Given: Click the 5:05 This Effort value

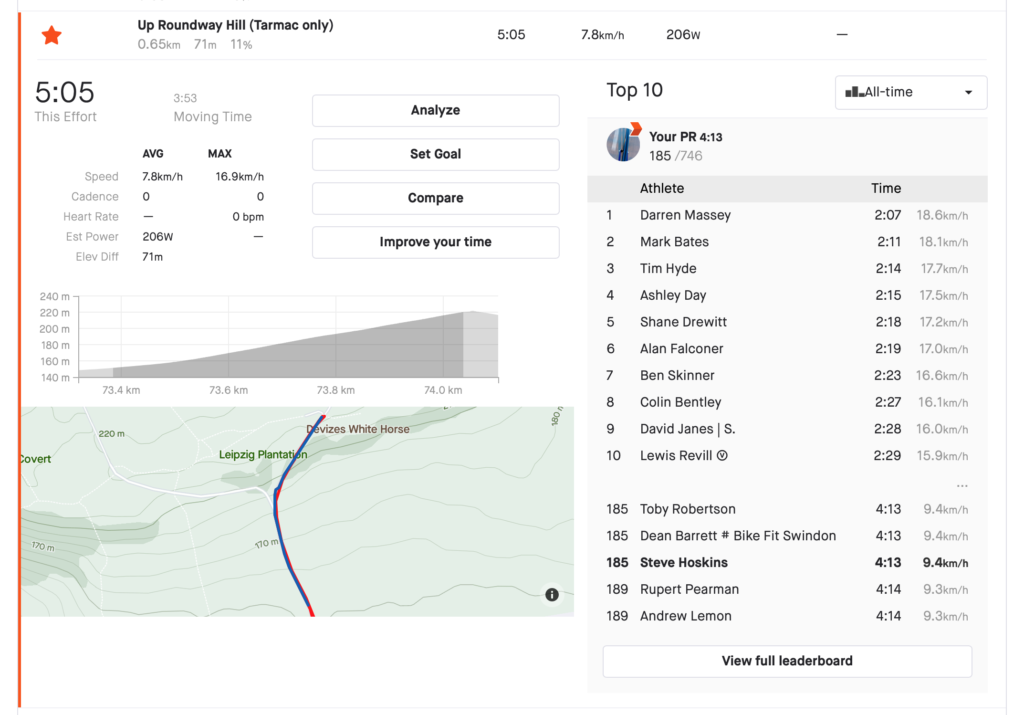Looking at the screenshot, I should [65, 93].
